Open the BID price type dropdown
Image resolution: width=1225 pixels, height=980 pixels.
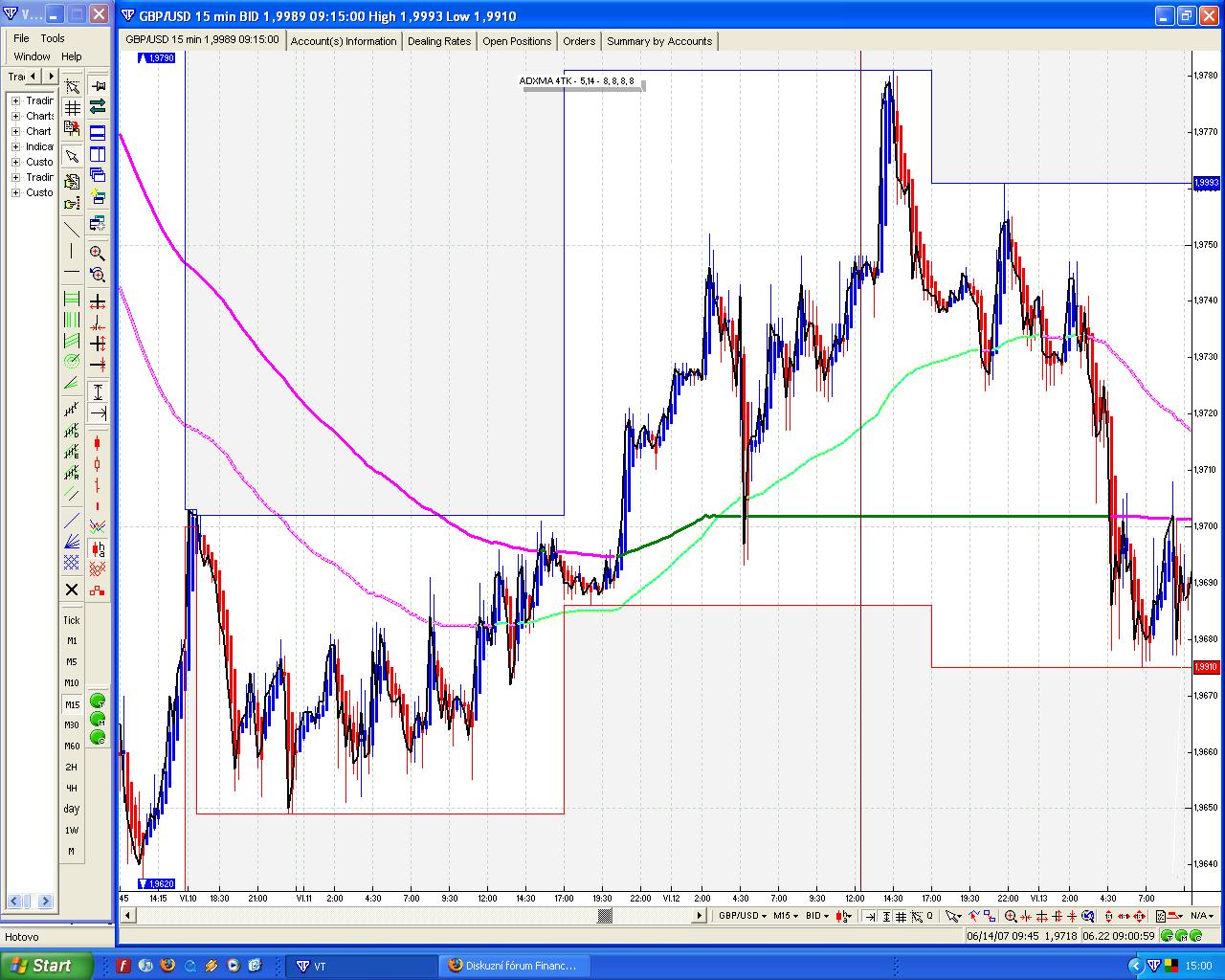[817, 916]
